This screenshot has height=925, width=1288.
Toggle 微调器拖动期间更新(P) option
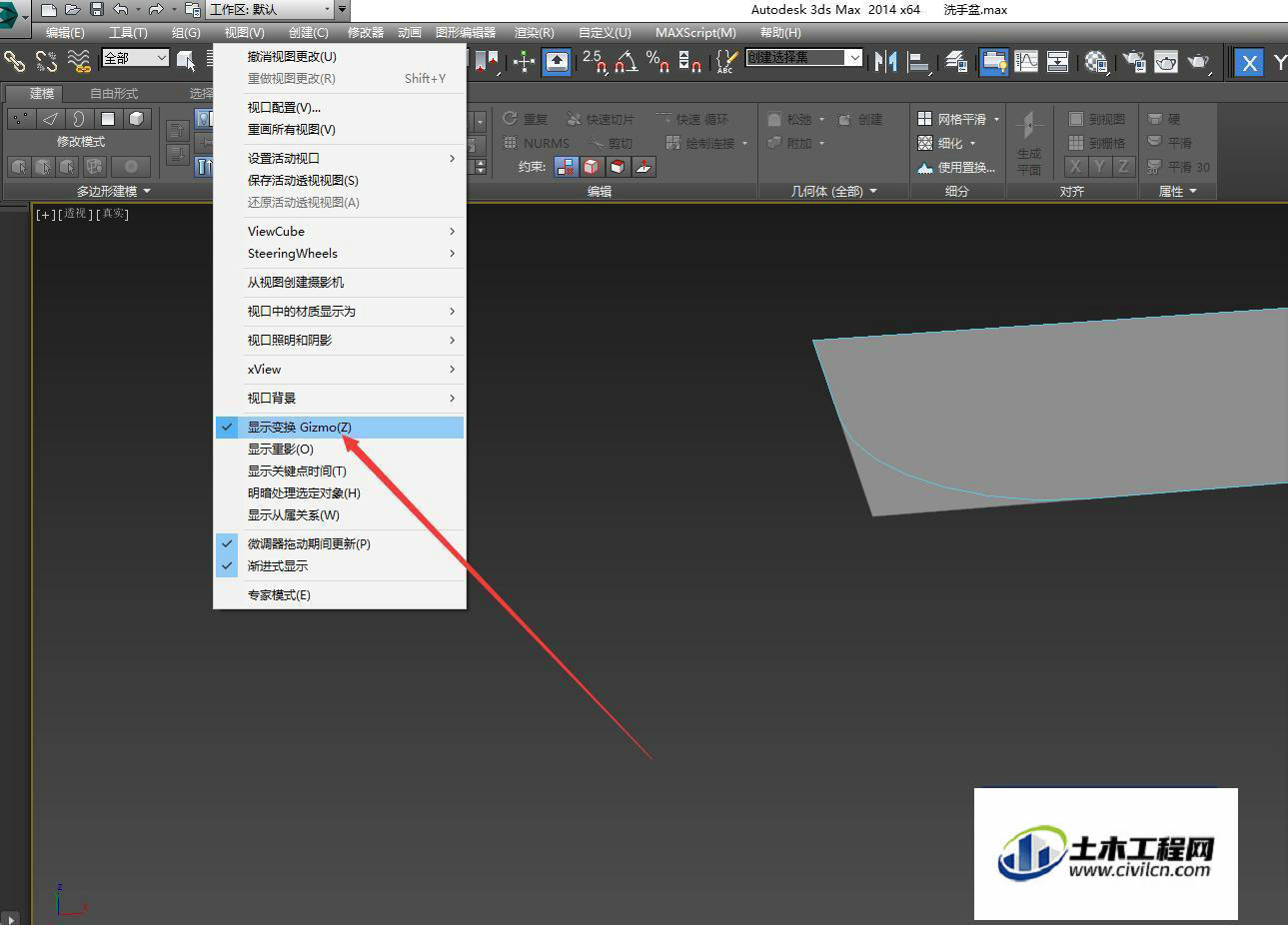click(x=340, y=543)
